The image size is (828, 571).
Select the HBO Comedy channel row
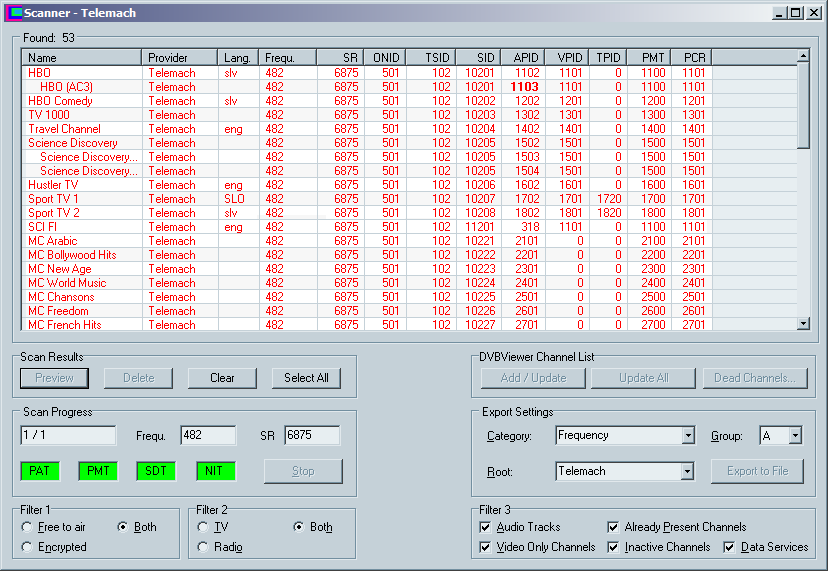coord(367,101)
